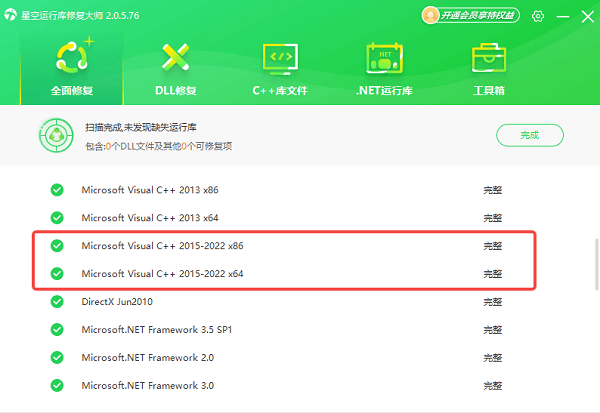600x413 pixels.
Task: Click the 包含:0个DLL文件 summary line
Action: pos(158,146)
